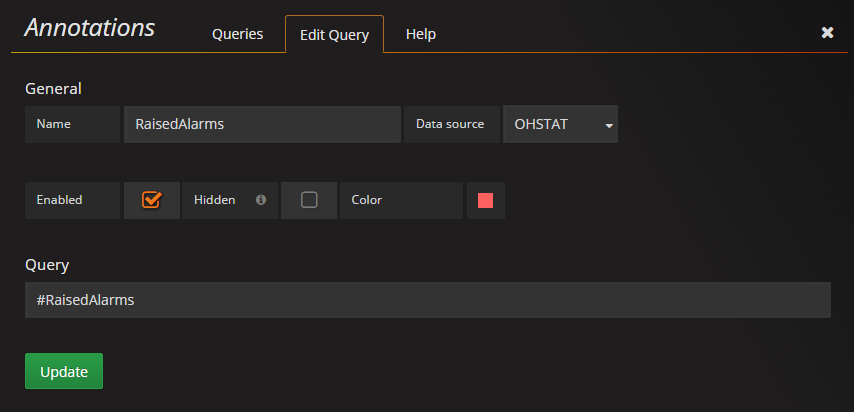Uncheck the Enabled checkbox
The image size is (854, 412).
click(151, 199)
